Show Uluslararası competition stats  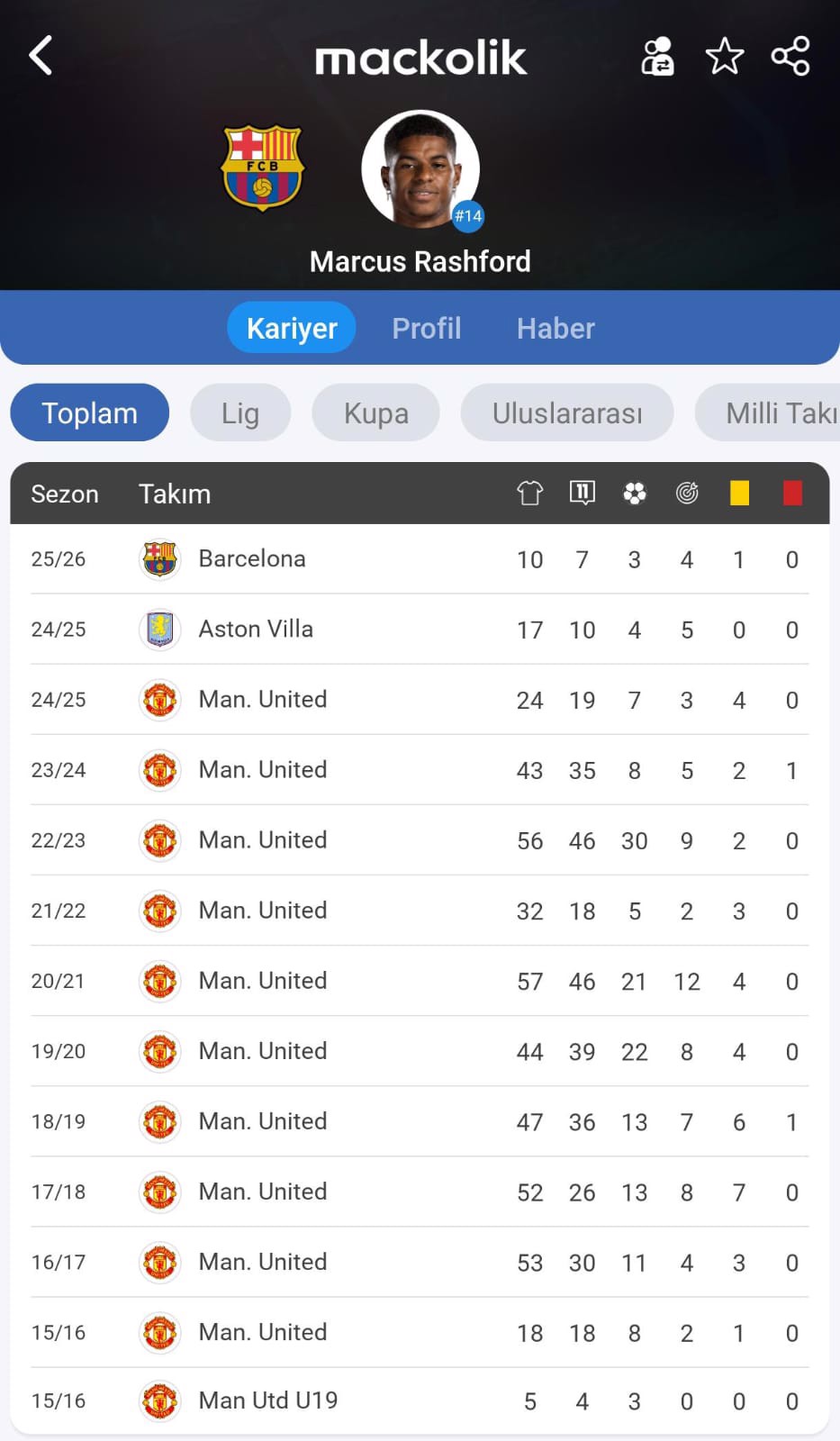click(567, 412)
